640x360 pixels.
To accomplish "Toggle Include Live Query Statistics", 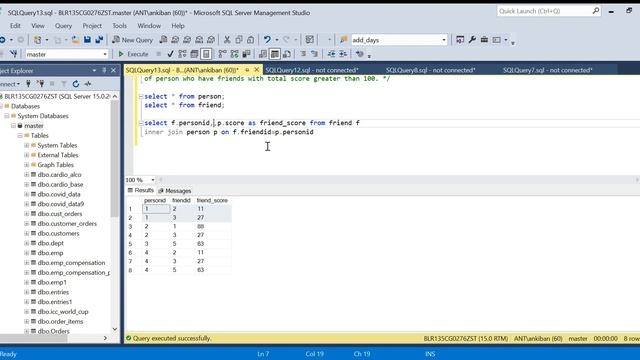I will tap(235, 54).
